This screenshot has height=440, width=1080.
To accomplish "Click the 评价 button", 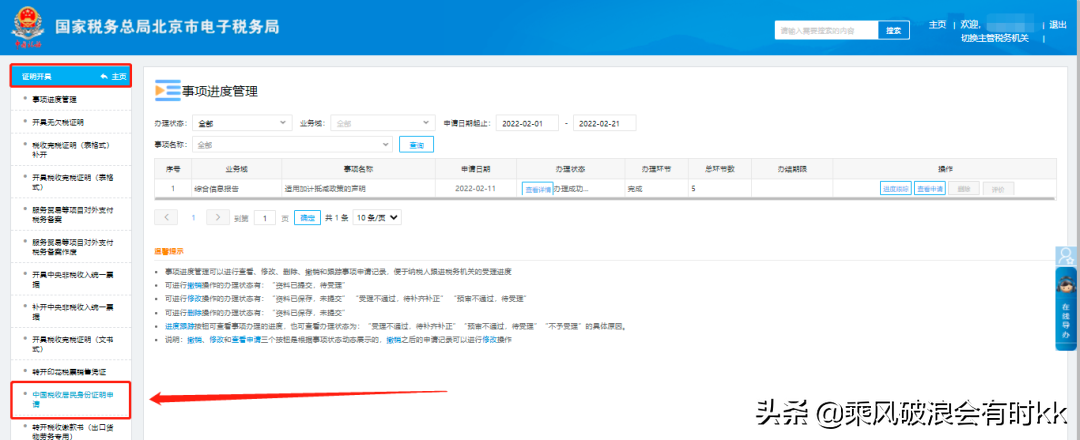I will click(x=998, y=189).
